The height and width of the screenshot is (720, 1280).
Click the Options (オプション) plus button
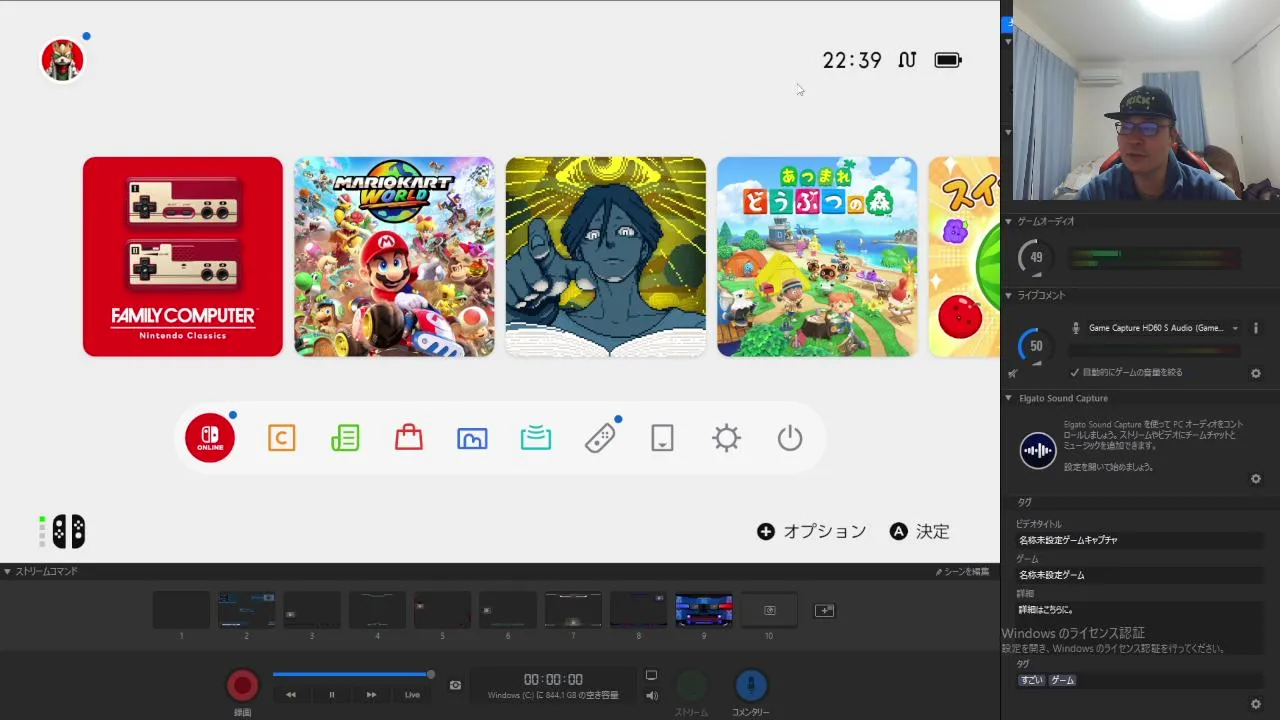click(811, 531)
